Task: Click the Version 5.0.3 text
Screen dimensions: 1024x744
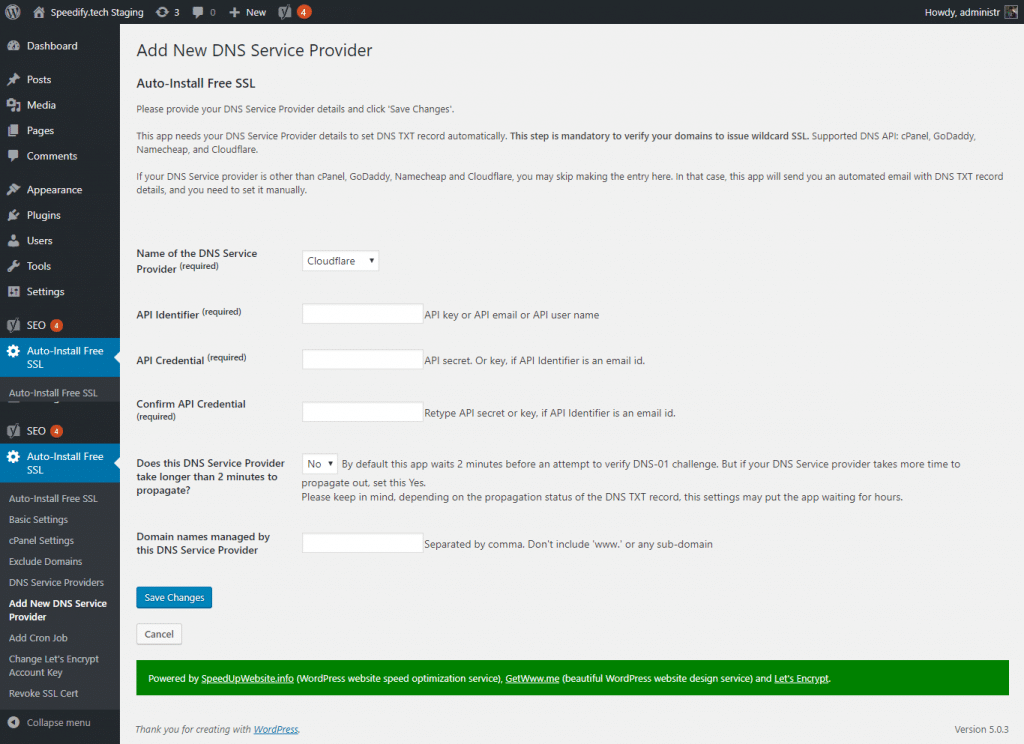Action: (x=981, y=729)
